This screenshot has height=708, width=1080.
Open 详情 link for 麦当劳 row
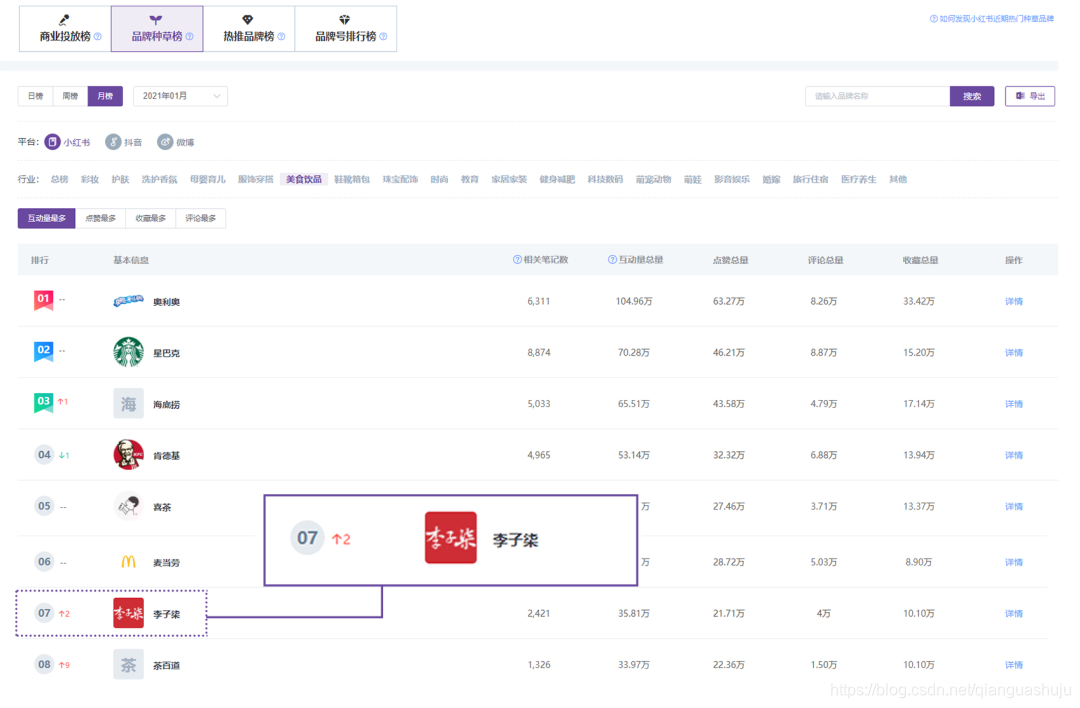coord(1014,562)
